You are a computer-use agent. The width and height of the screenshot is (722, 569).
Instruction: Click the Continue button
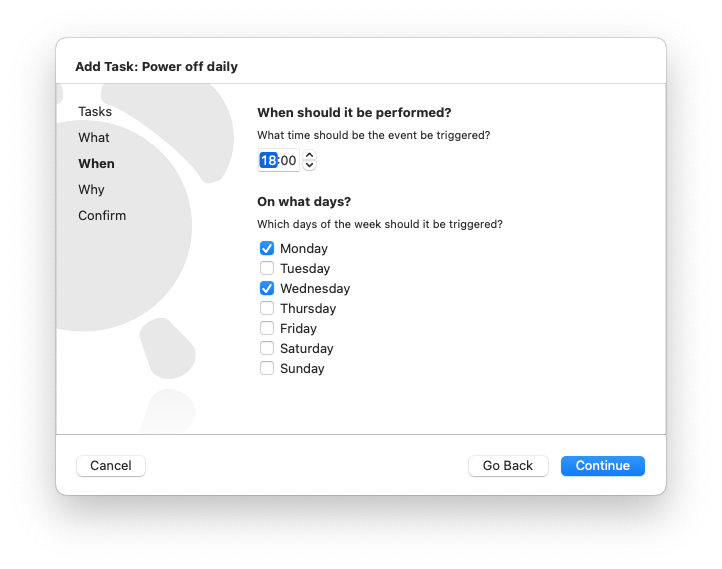(602, 465)
